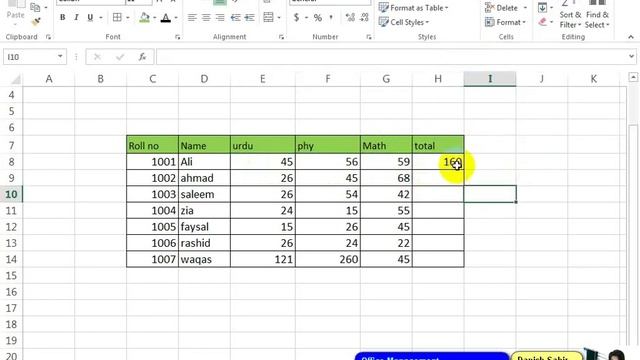Viewport: 640px width, 360px height.
Task: Open Merge & Center dropdown arrow
Action: (x=279, y=18)
